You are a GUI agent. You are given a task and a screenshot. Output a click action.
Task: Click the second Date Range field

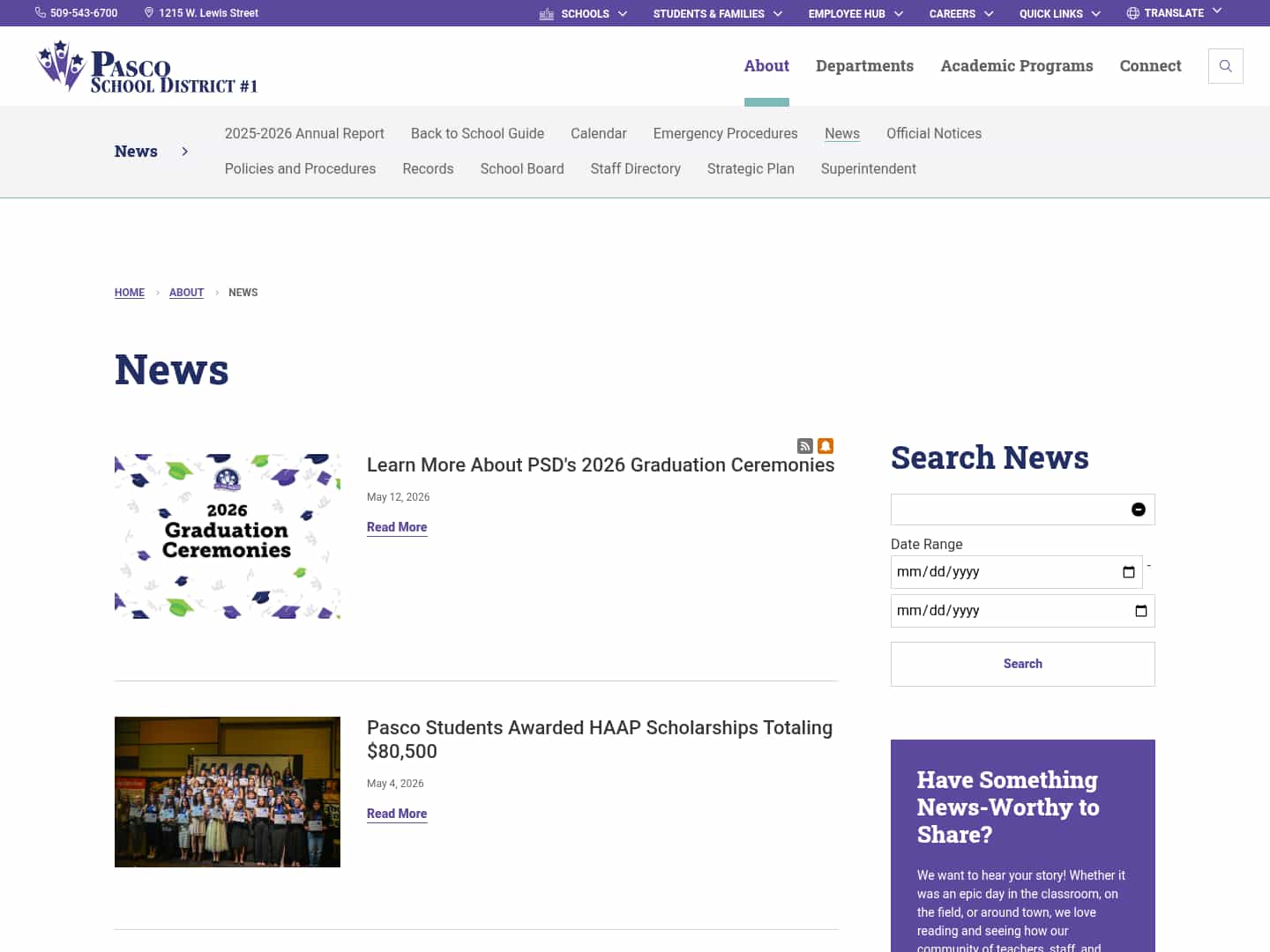coord(1022,611)
